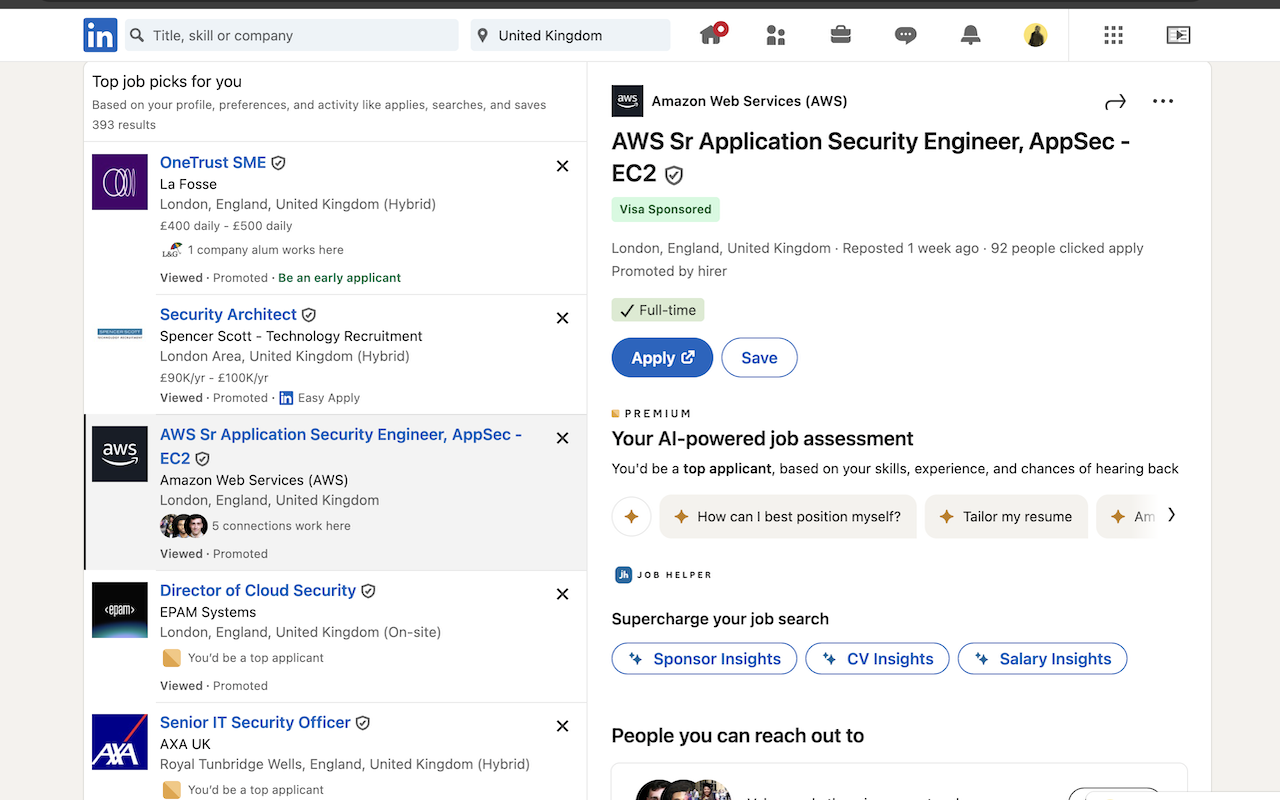Open the OneTrust SME job listing

pyautogui.click(x=213, y=163)
